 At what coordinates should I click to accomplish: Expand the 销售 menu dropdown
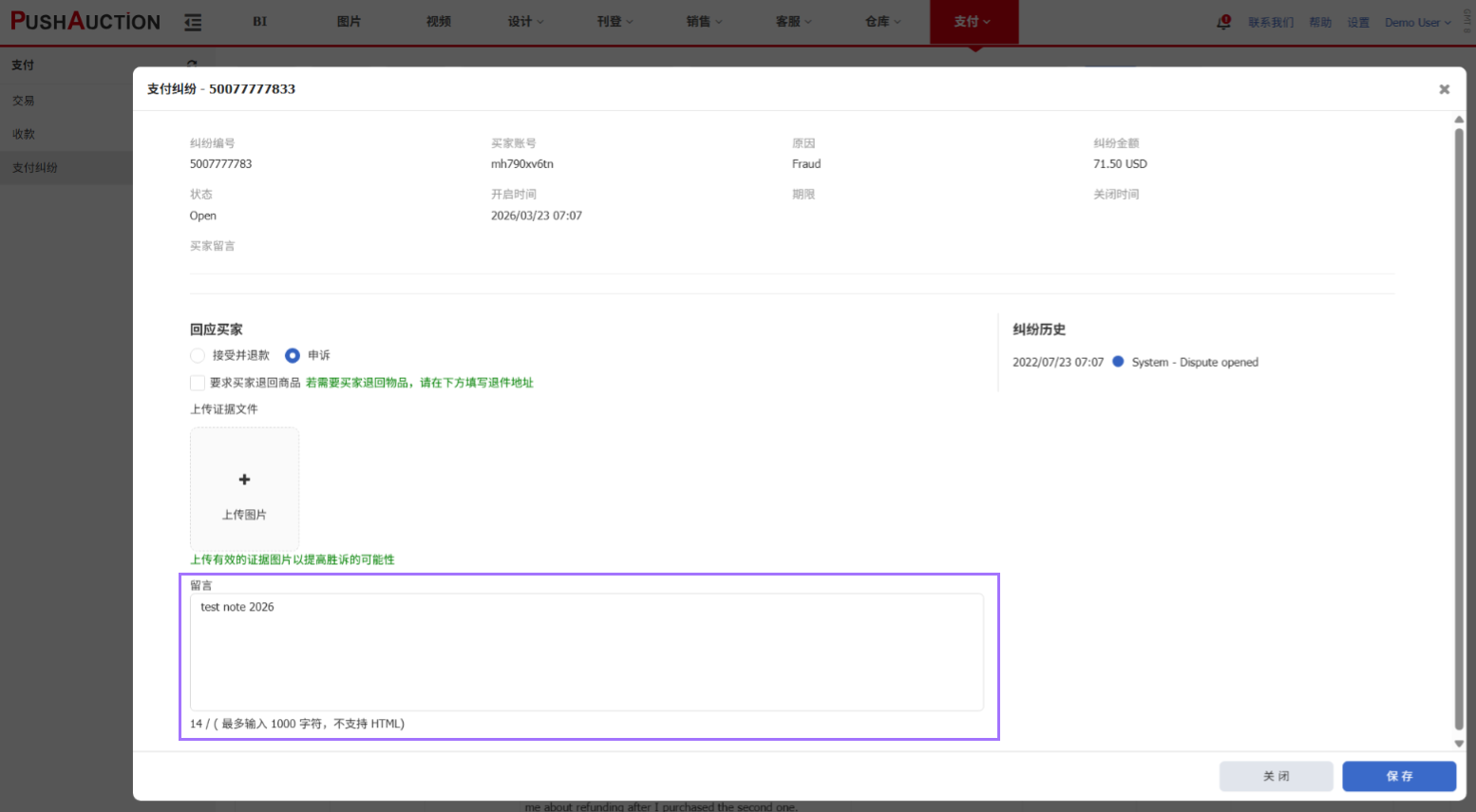pyautogui.click(x=705, y=22)
